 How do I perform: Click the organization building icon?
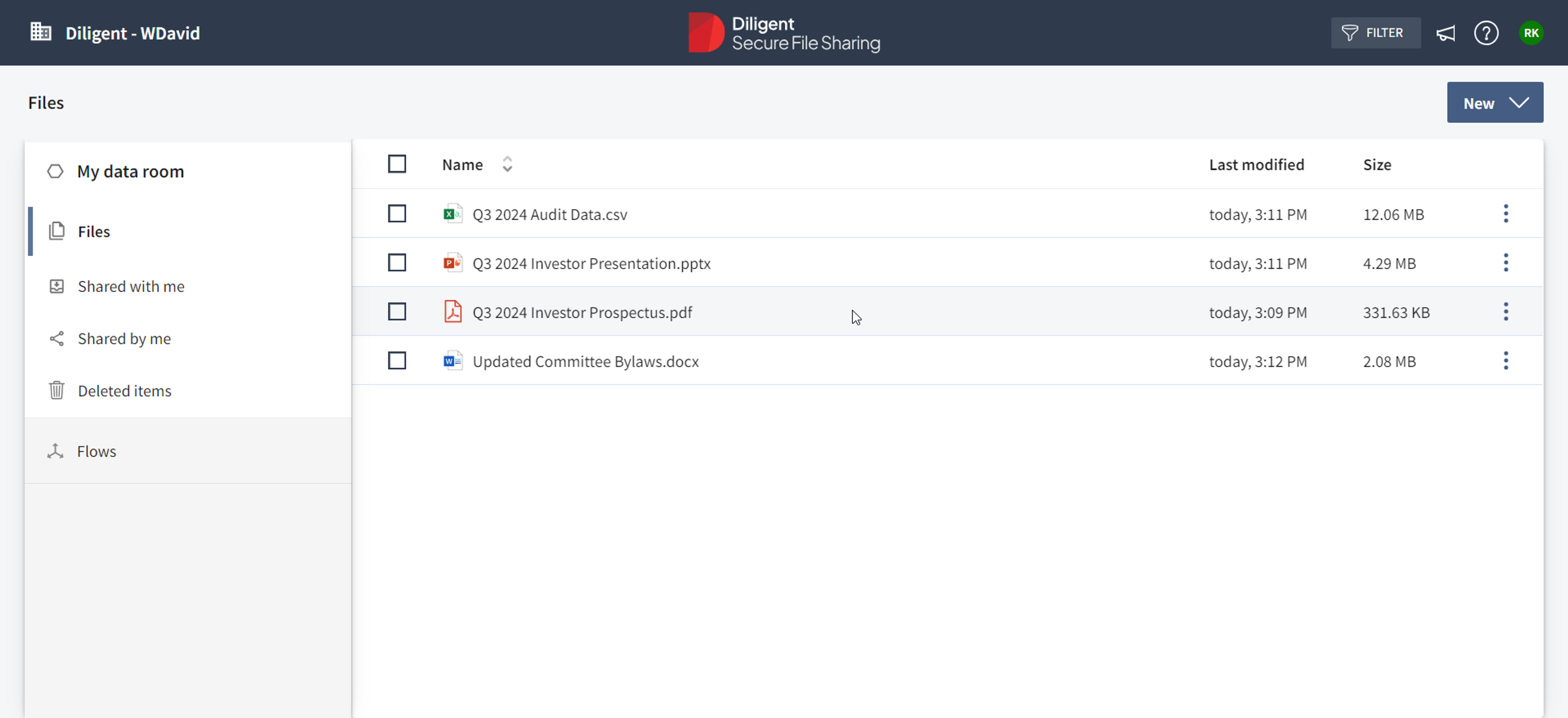[41, 32]
